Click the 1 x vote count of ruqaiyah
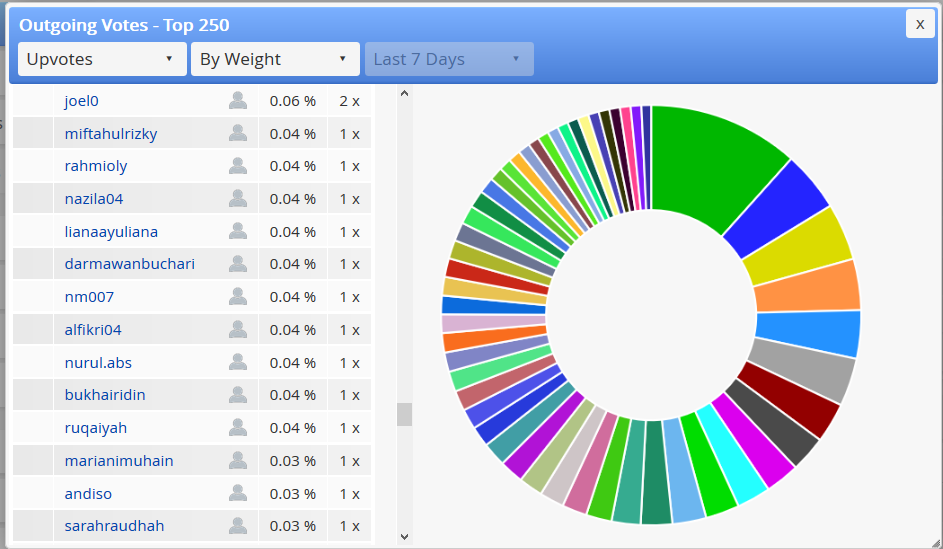The width and height of the screenshot is (943, 549). click(349, 428)
